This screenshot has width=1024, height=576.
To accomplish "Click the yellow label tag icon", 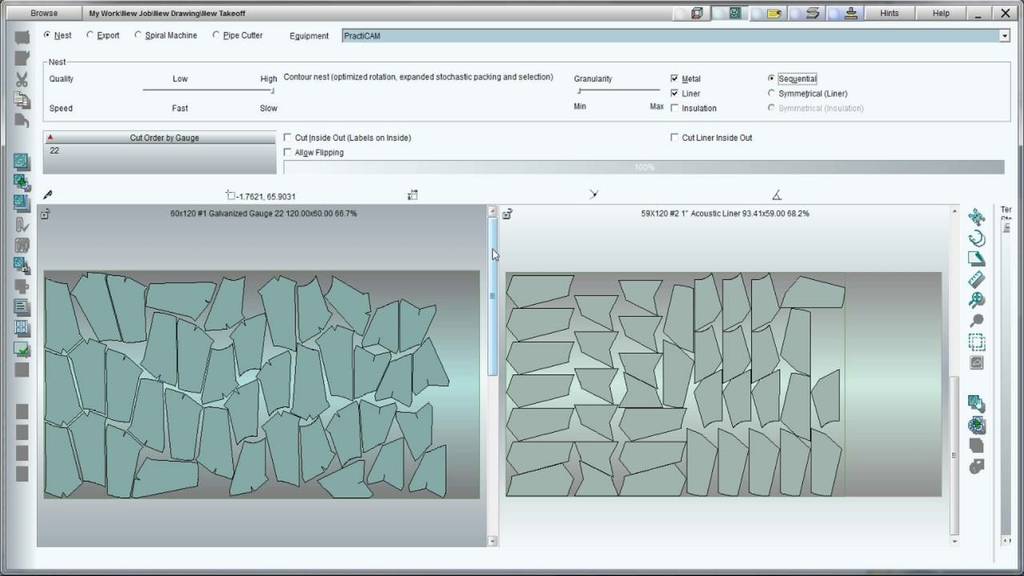I will point(774,13).
